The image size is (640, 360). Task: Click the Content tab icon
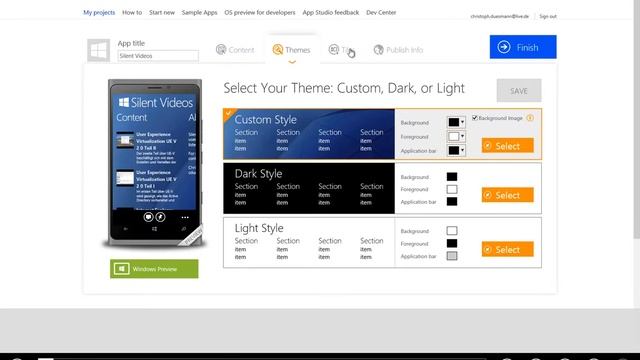pyautogui.click(x=221, y=50)
